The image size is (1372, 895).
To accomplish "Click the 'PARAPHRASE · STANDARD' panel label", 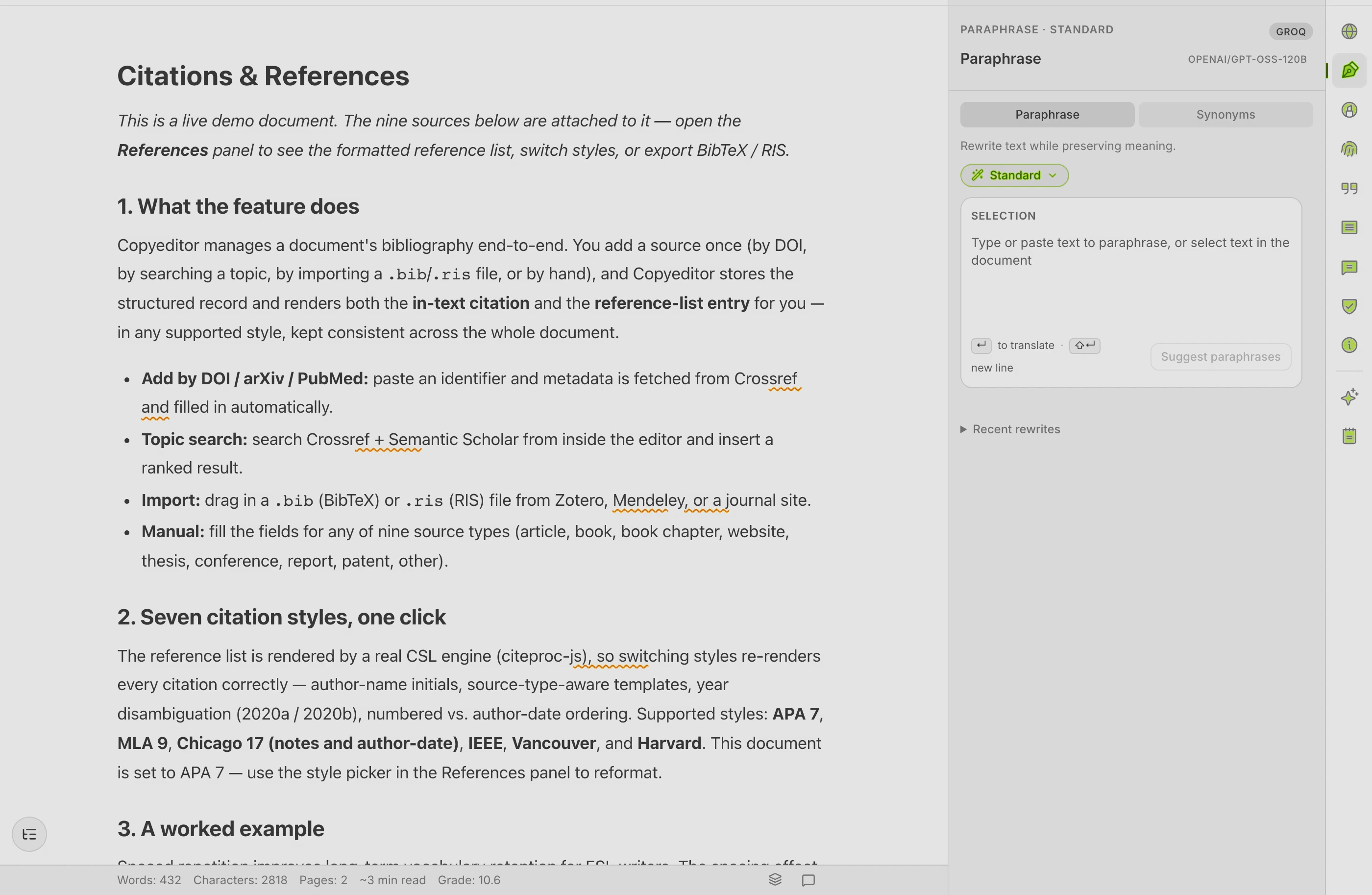I will pyautogui.click(x=1036, y=30).
